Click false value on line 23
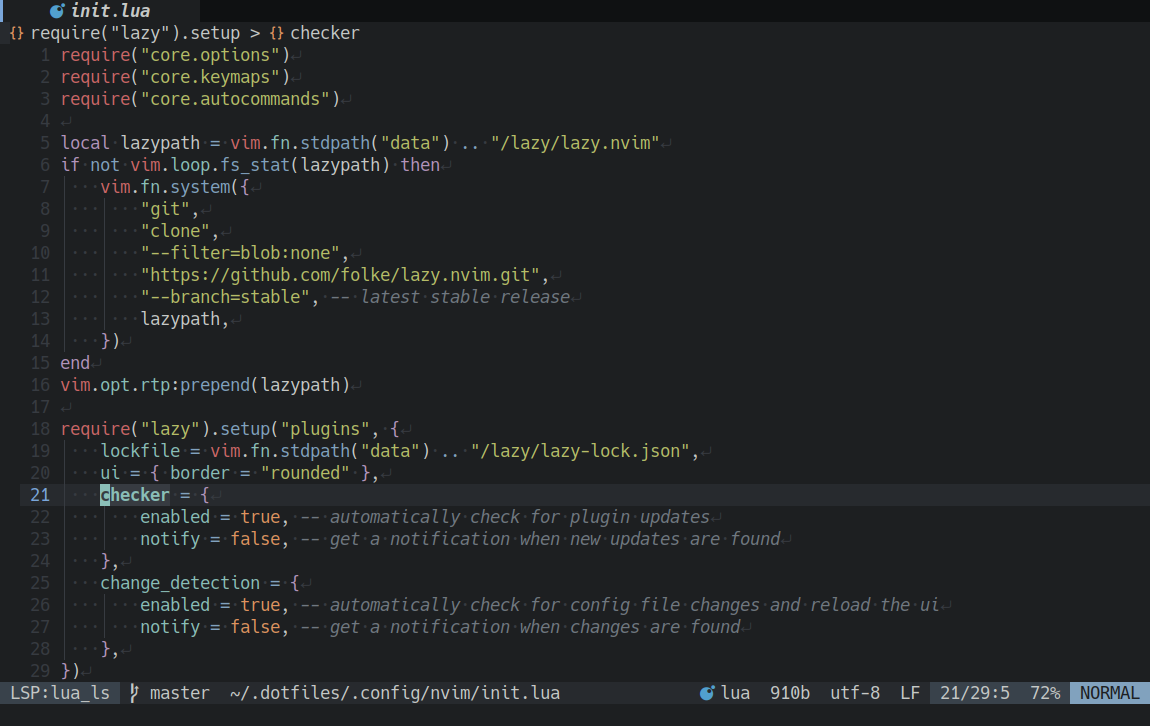The image size is (1150, 726). pos(255,539)
